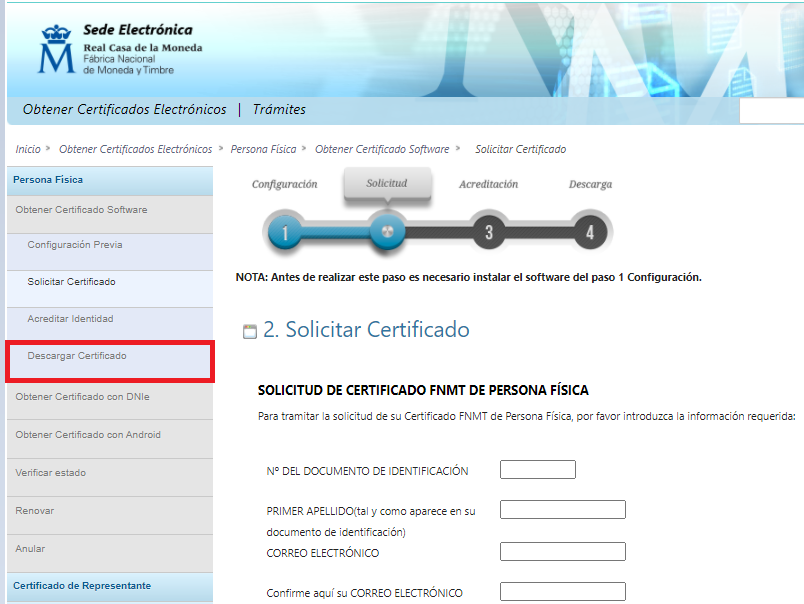
Task: Go to Inicio breadcrumb
Action: 28,149
